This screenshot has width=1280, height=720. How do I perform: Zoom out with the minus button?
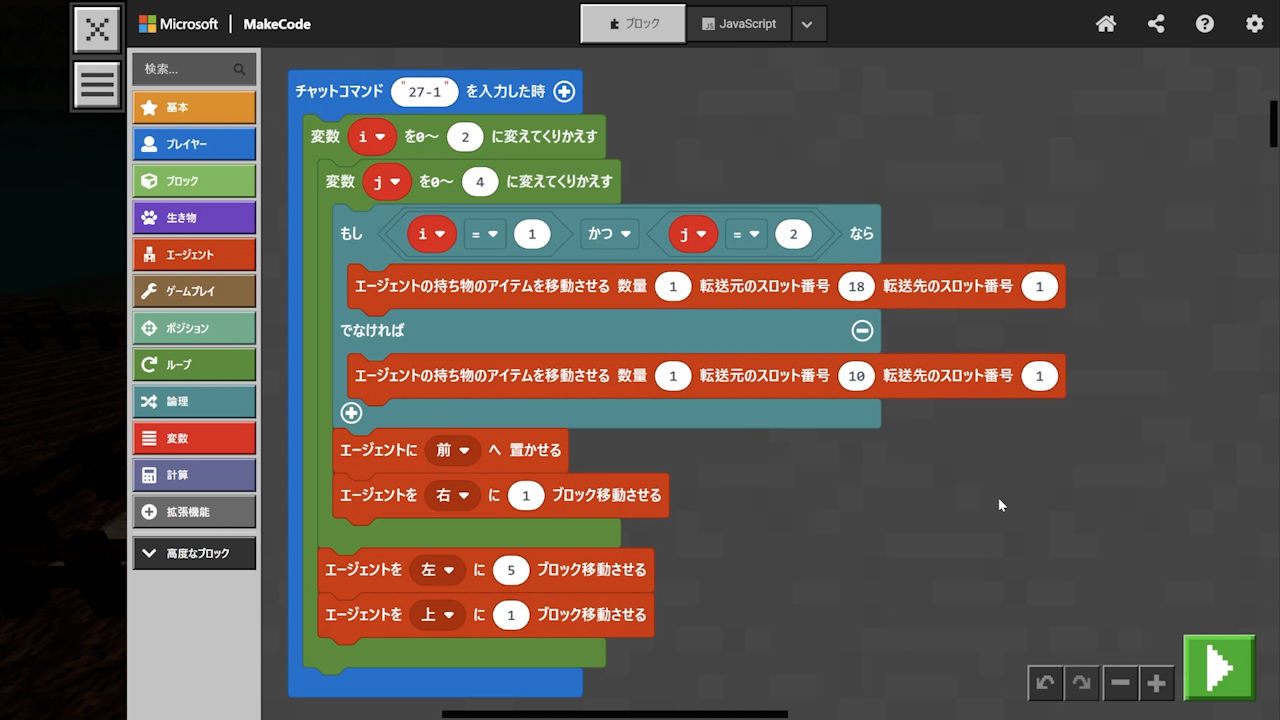tap(1120, 683)
